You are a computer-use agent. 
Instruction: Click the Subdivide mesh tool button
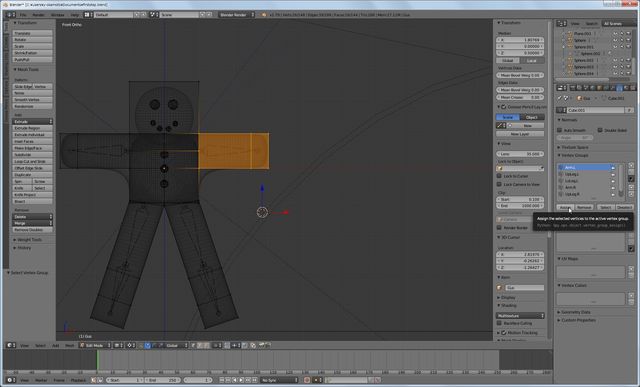click(33, 155)
